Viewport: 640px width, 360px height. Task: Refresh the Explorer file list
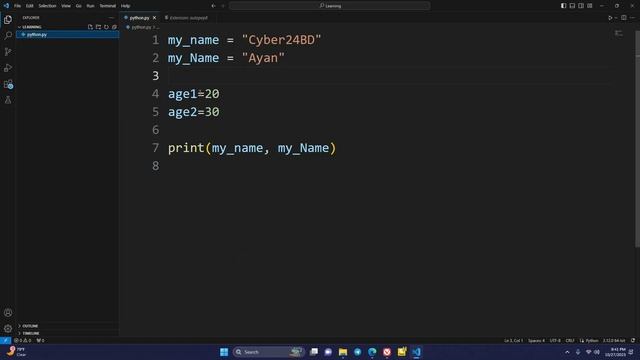click(x=106, y=27)
